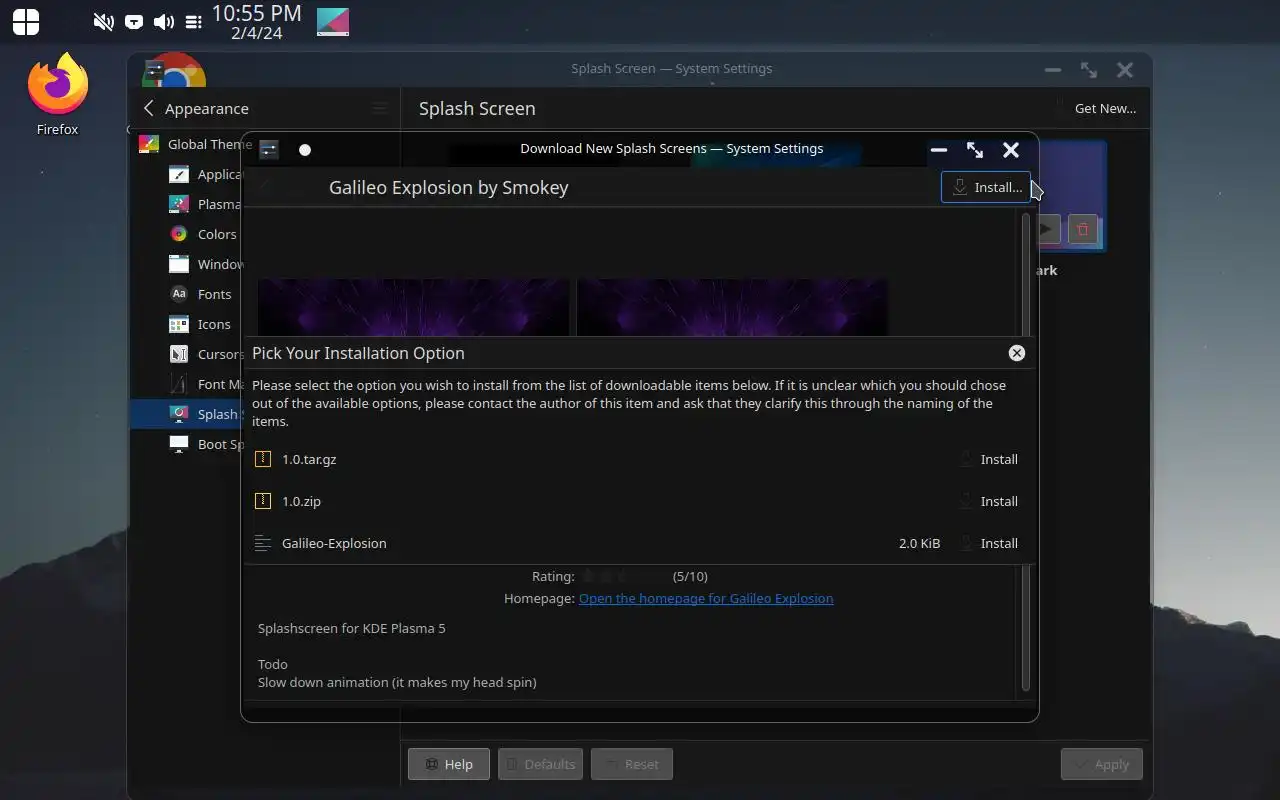Click the 1.0.tar.gz archive icon
Screen dimensions: 1280x800
263,459
